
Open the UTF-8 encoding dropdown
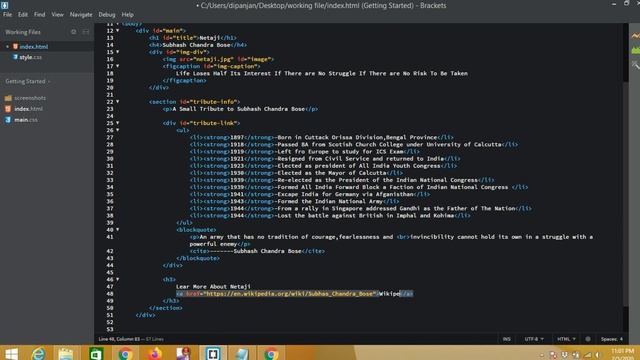tap(533, 339)
